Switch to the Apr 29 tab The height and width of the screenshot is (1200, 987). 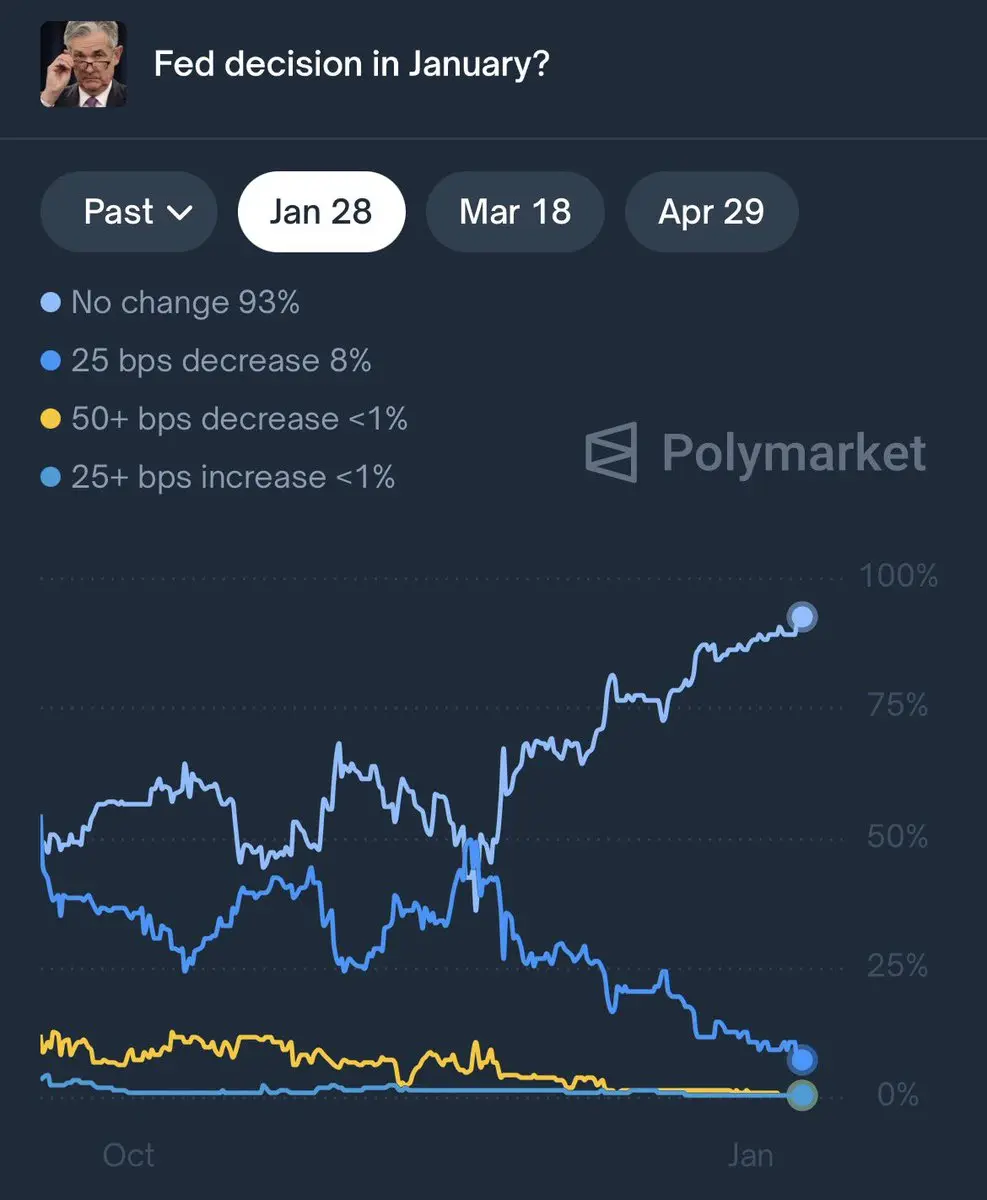(x=711, y=212)
